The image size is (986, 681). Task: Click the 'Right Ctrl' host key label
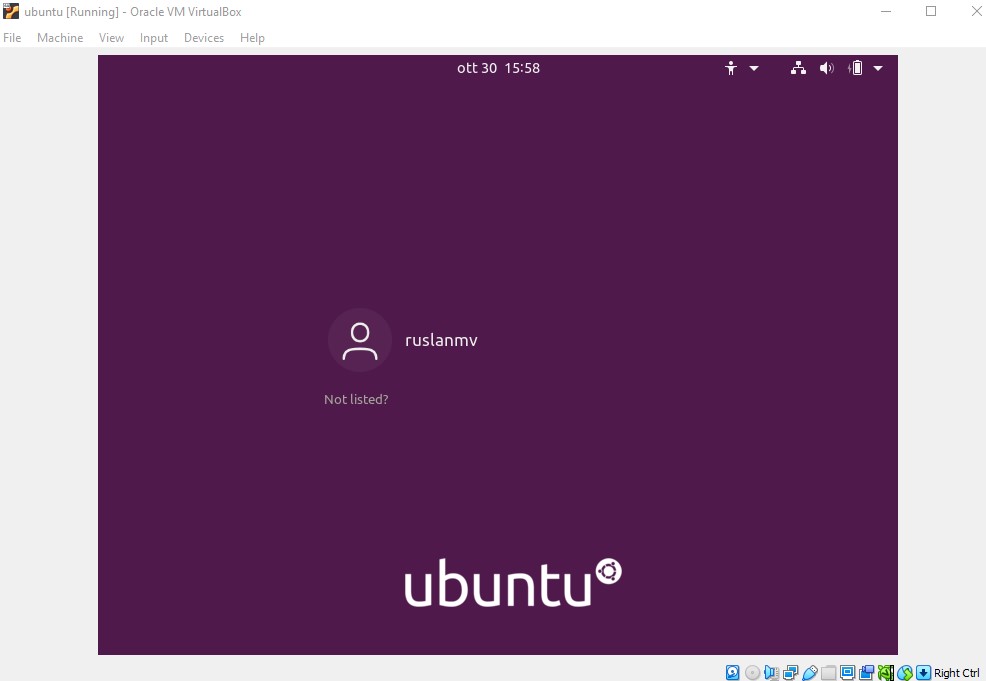pyautogui.click(x=956, y=673)
